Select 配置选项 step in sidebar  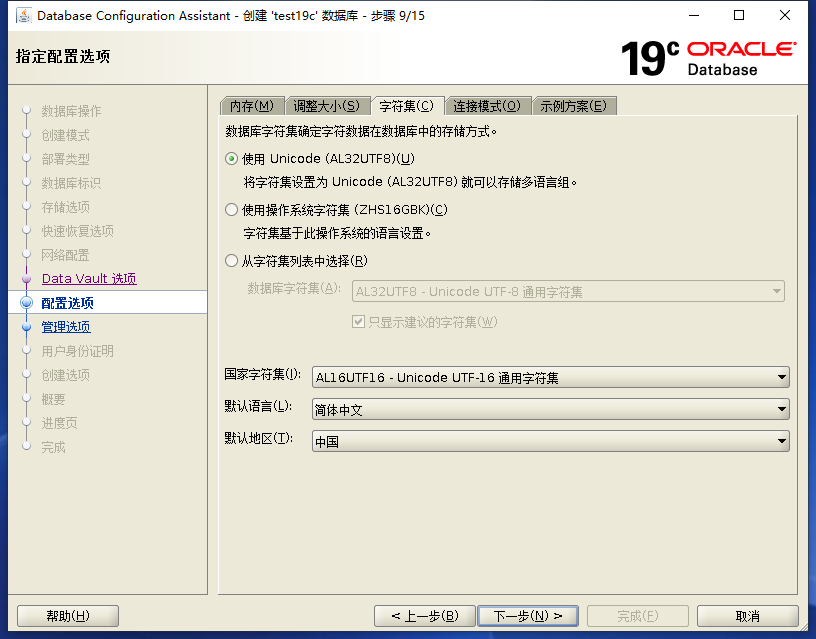coord(68,303)
